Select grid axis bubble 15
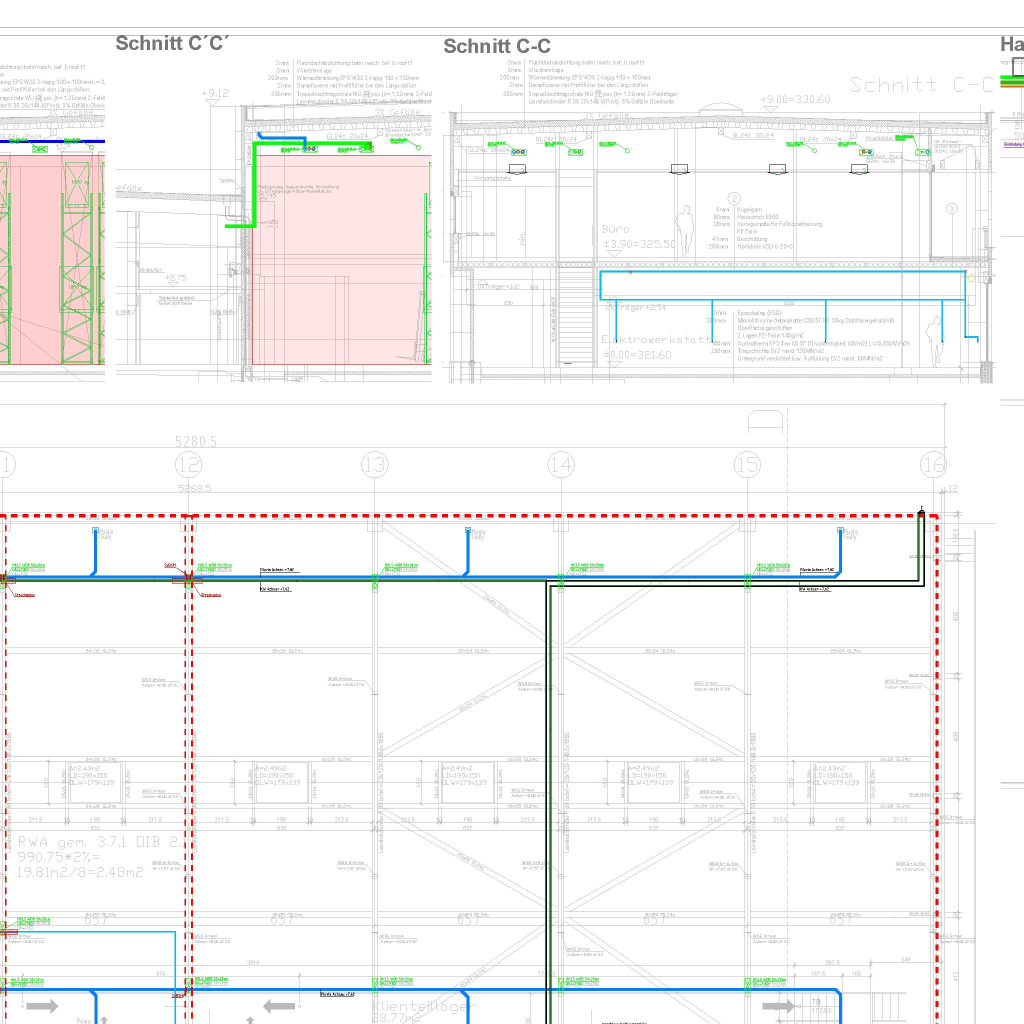The height and width of the screenshot is (1024, 1024). coord(747,465)
